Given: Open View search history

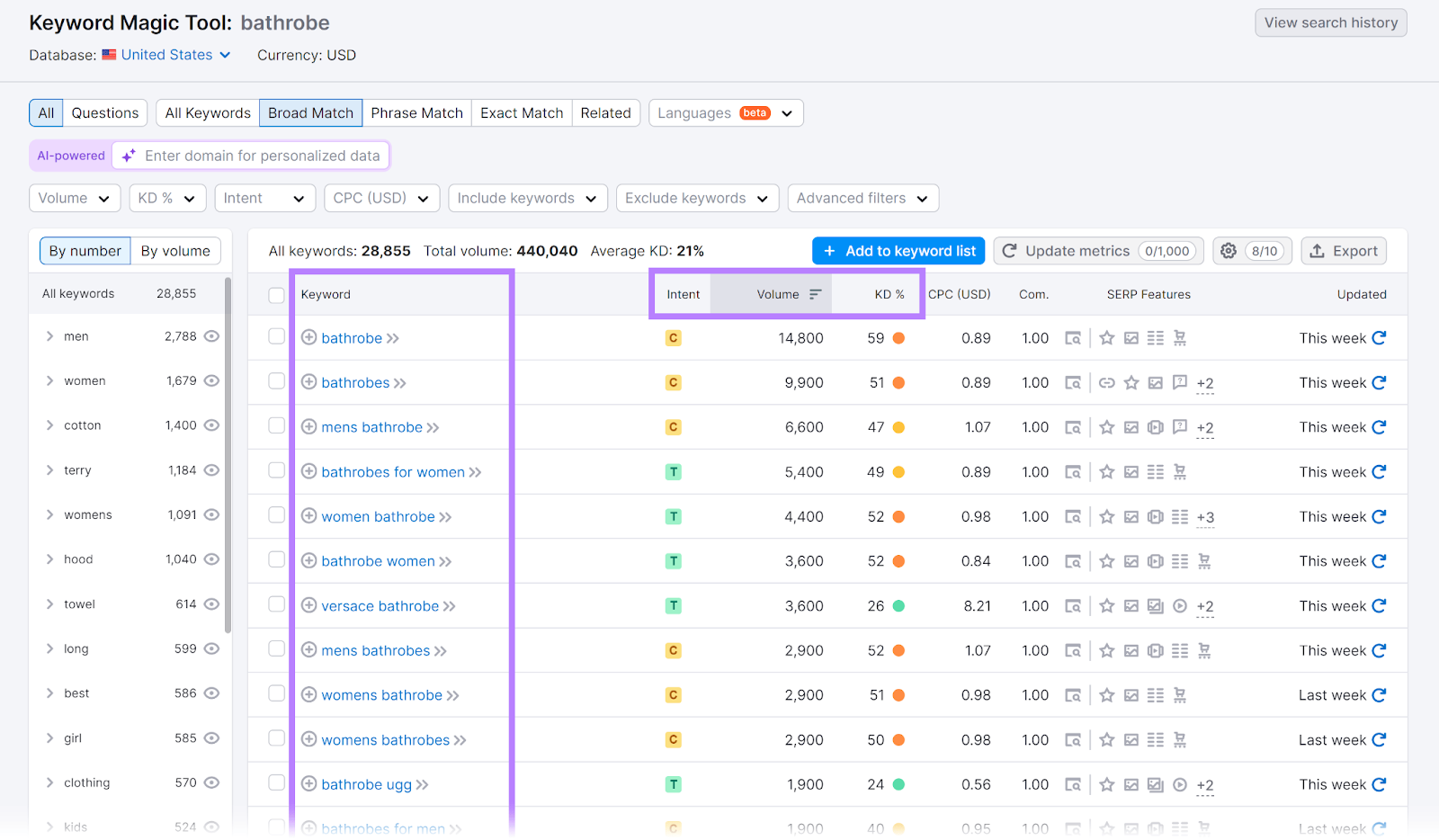Looking at the screenshot, I should pos(1330,22).
